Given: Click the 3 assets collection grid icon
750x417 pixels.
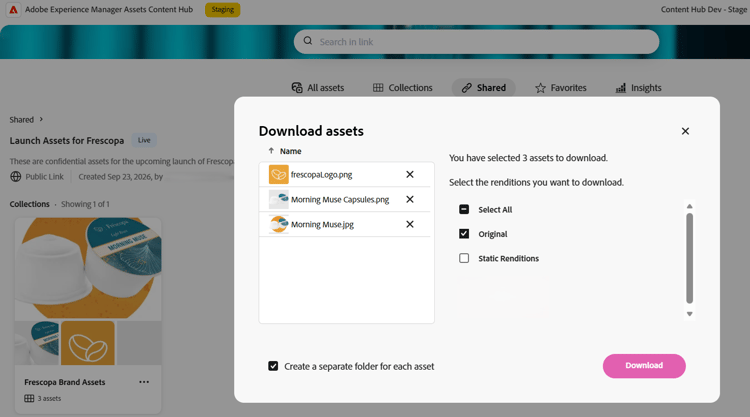Looking at the screenshot, I should coord(29,398).
